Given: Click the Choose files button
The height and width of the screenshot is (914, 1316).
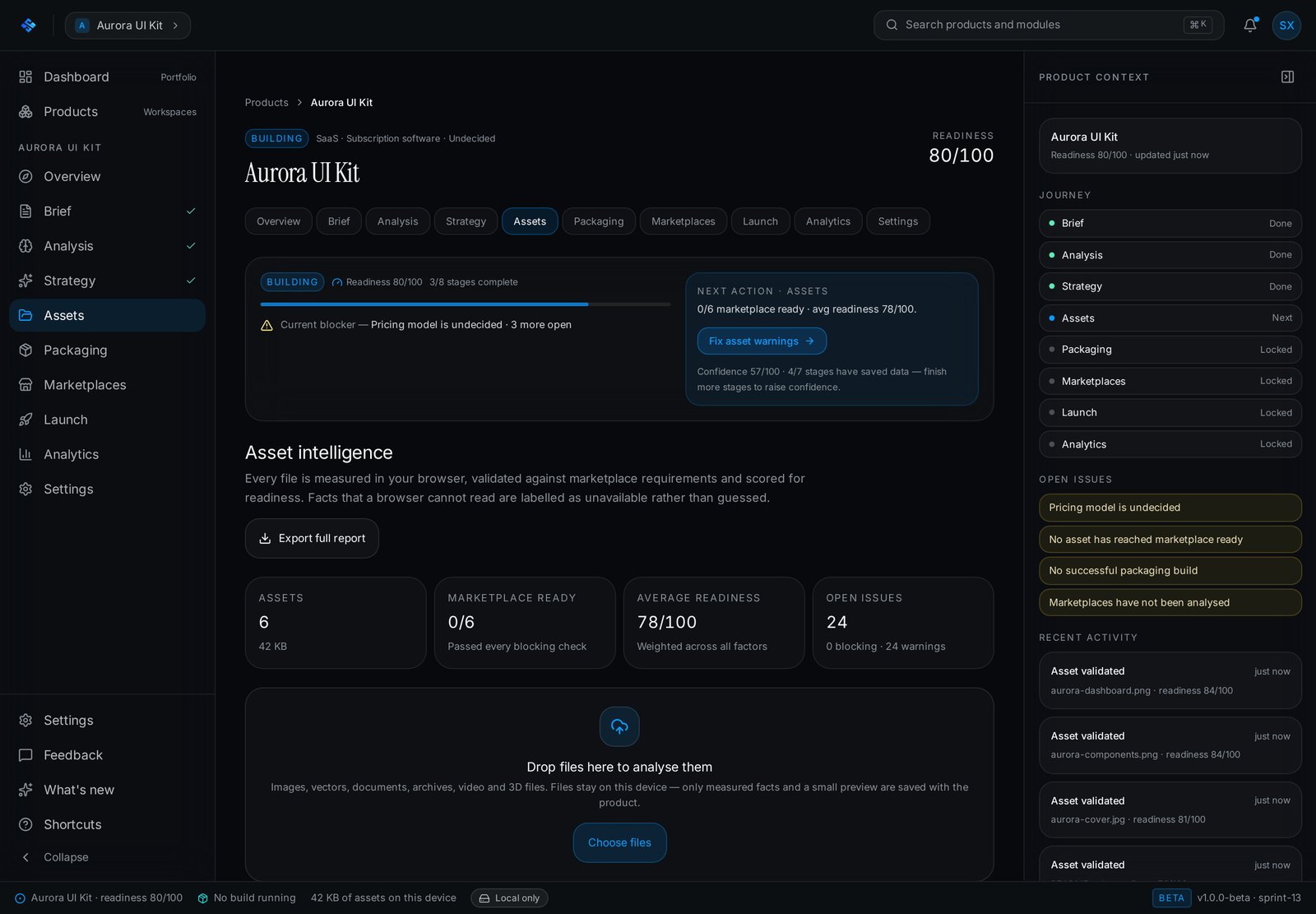Looking at the screenshot, I should click(x=619, y=842).
